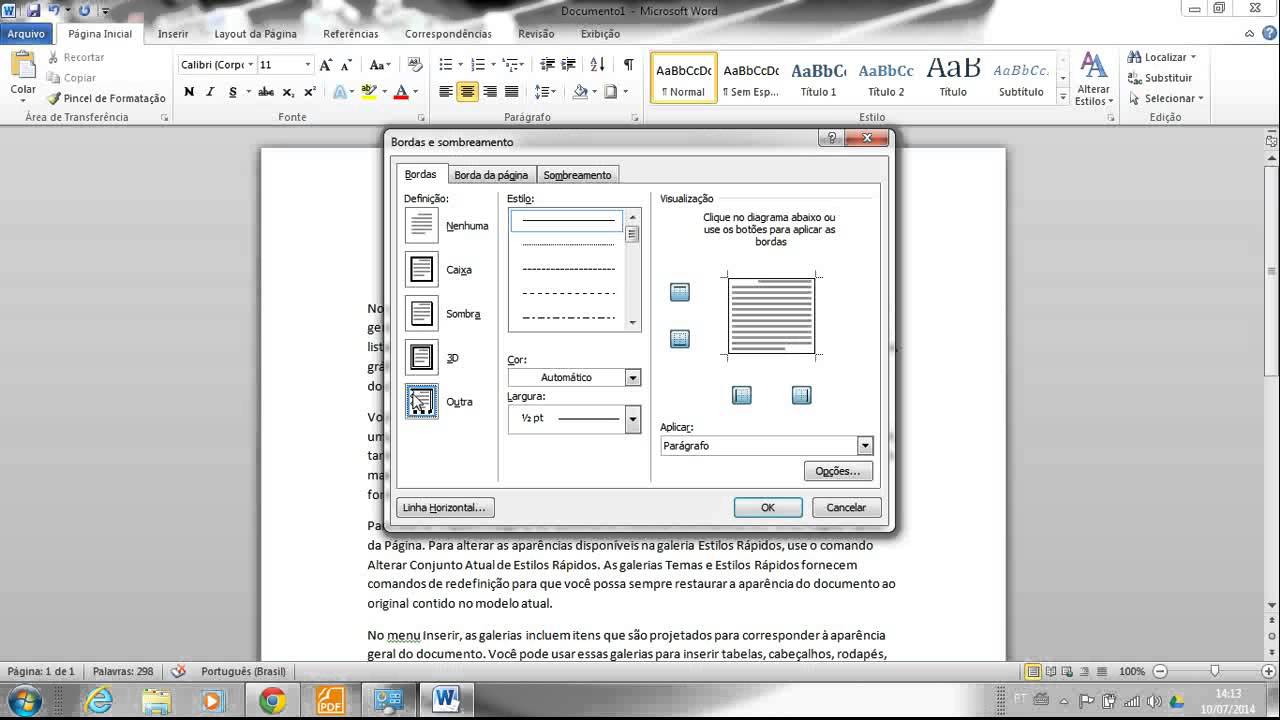The width and height of the screenshot is (1280, 720).
Task: Click the Recortar scissors command
Action: 76,57
